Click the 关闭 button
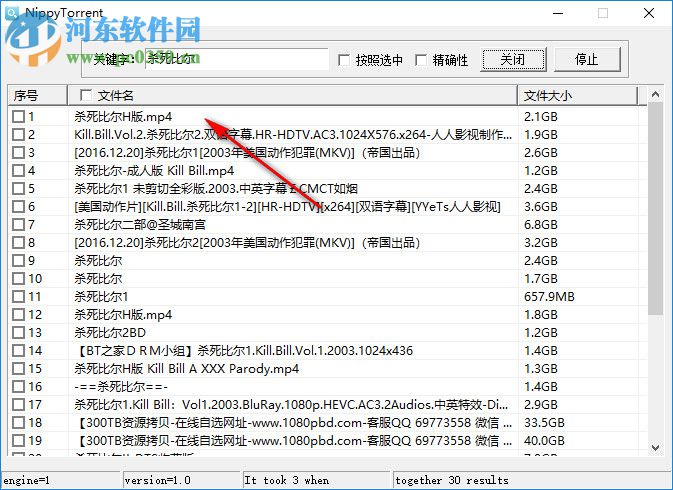This screenshot has width=673, height=490. (x=513, y=59)
